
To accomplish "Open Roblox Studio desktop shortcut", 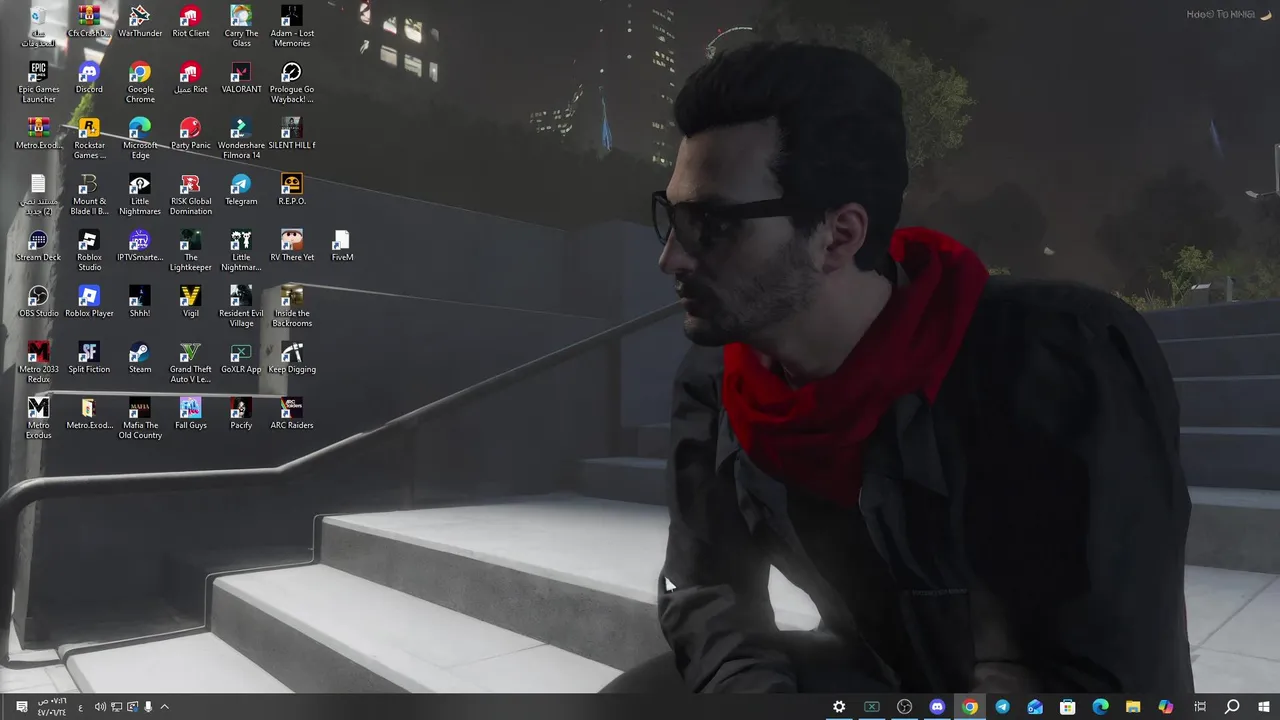I will pos(89,251).
